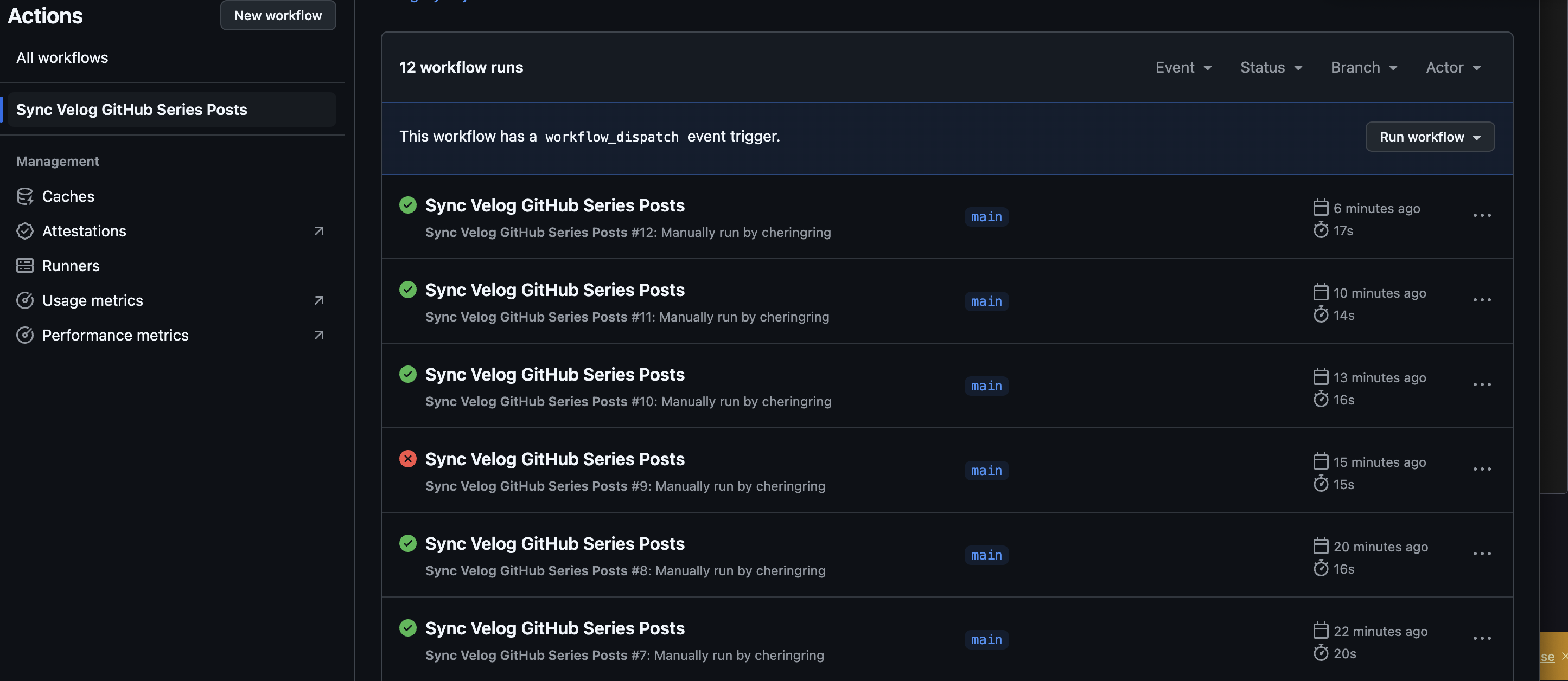This screenshot has height=681, width=1568.
Task: Click the success checkmark icon on run #12
Action: pyautogui.click(x=408, y=205)
